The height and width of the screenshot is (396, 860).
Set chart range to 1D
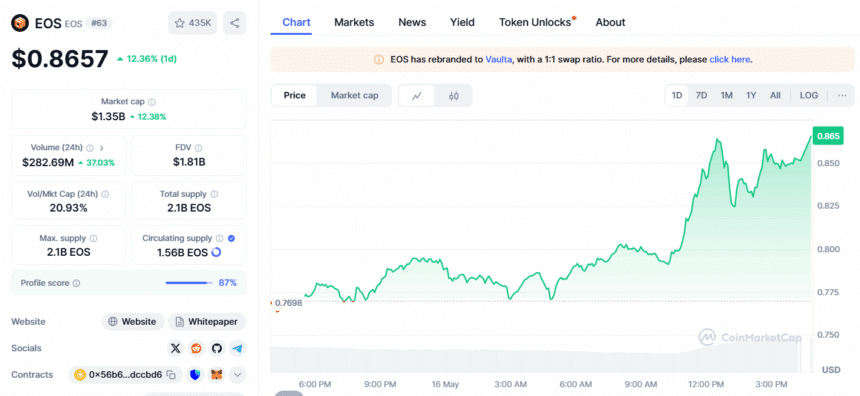[677, 95]
